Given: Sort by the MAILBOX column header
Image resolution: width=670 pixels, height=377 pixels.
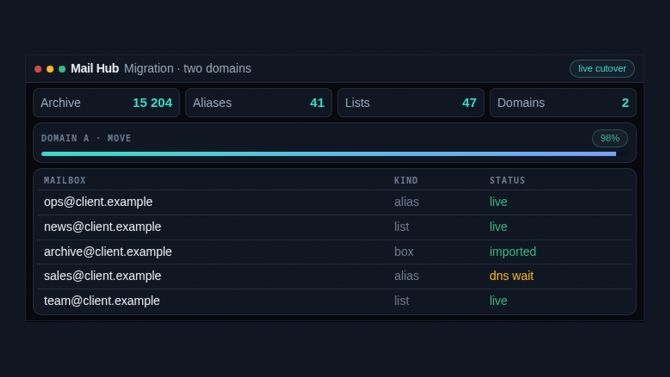Looking at the screenshot, I should coord(65,180).
